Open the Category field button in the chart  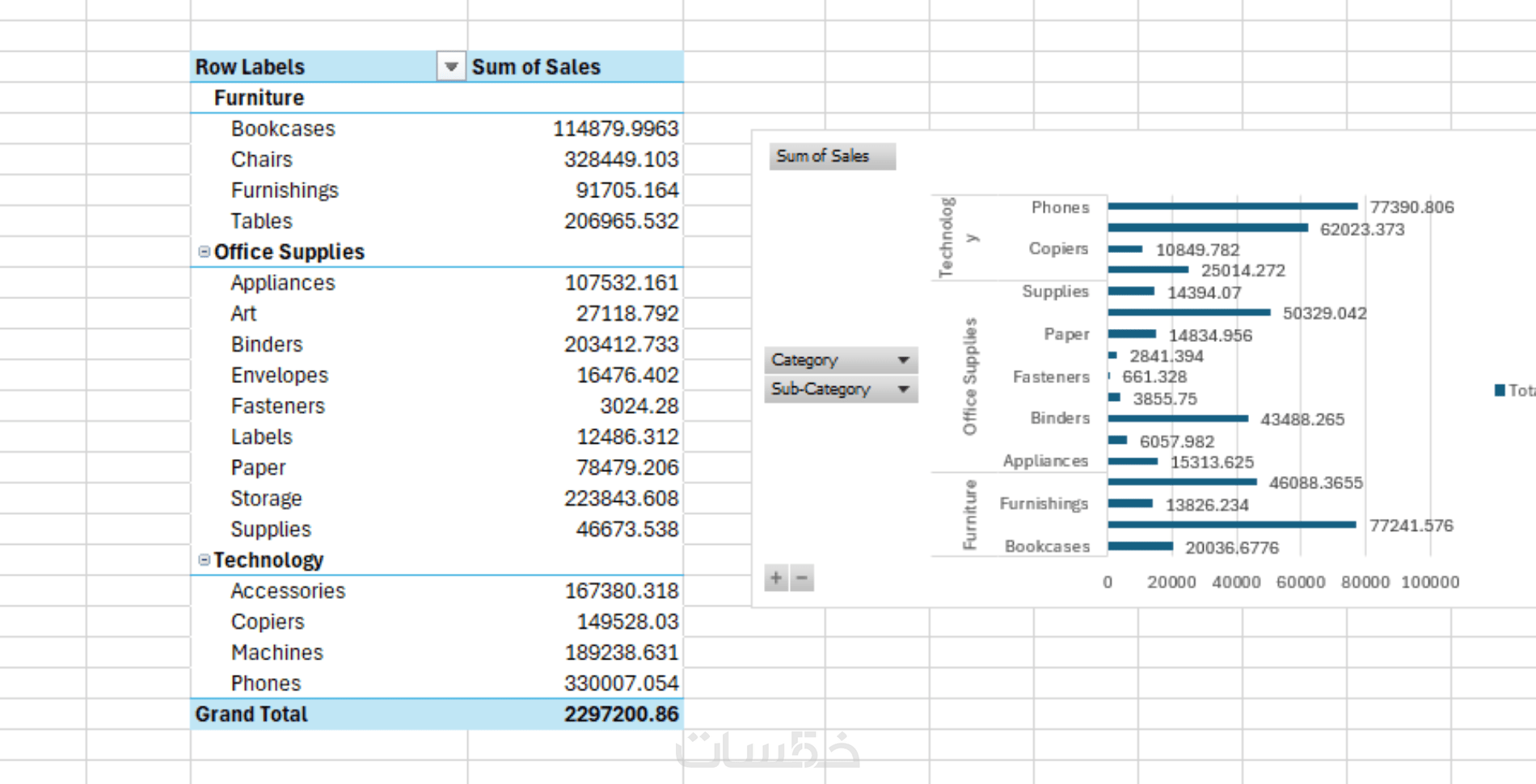point(841,360)
